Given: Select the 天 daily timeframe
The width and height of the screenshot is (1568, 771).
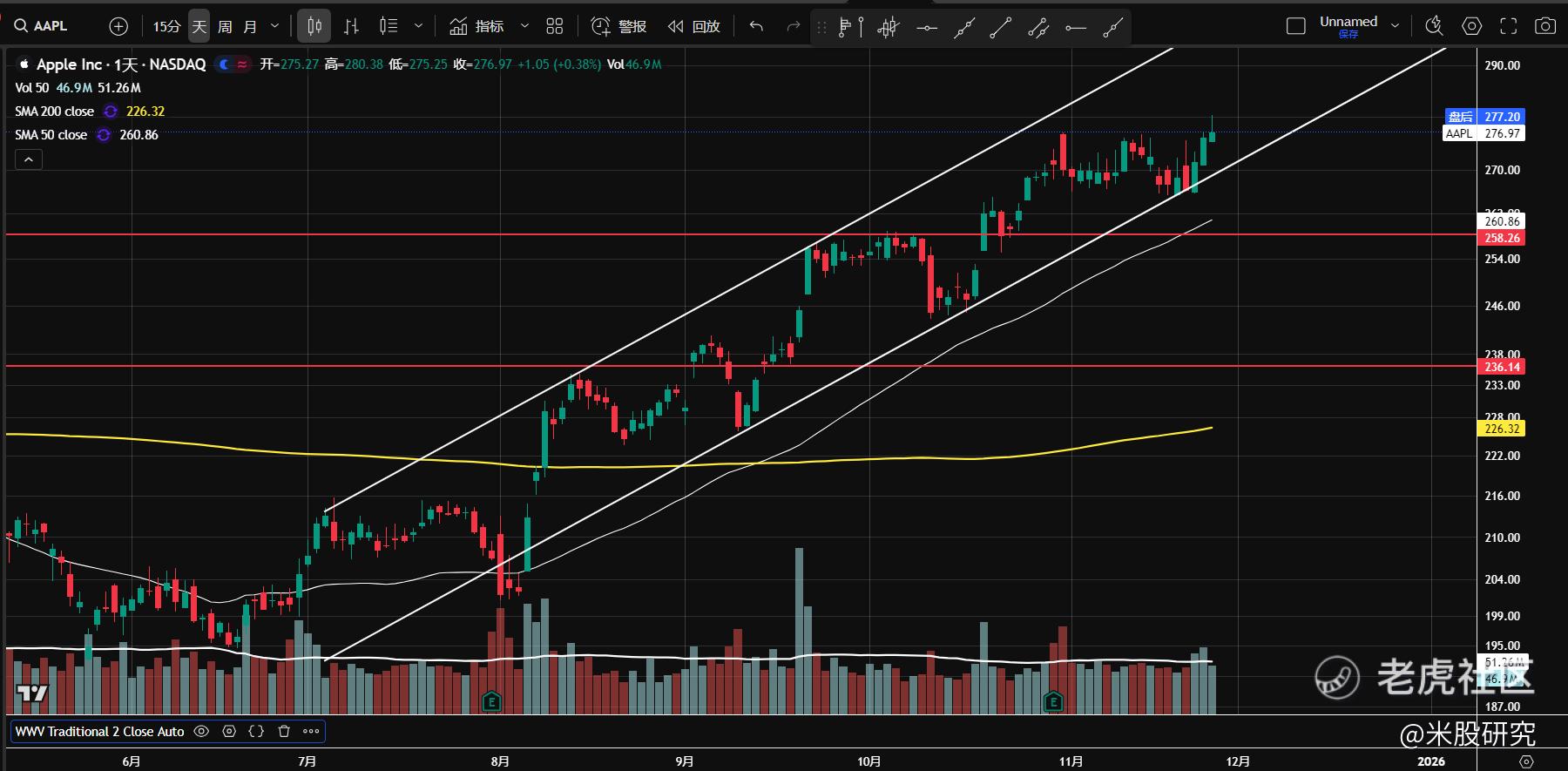Looking at the screenshot, I should pos(199,27).
